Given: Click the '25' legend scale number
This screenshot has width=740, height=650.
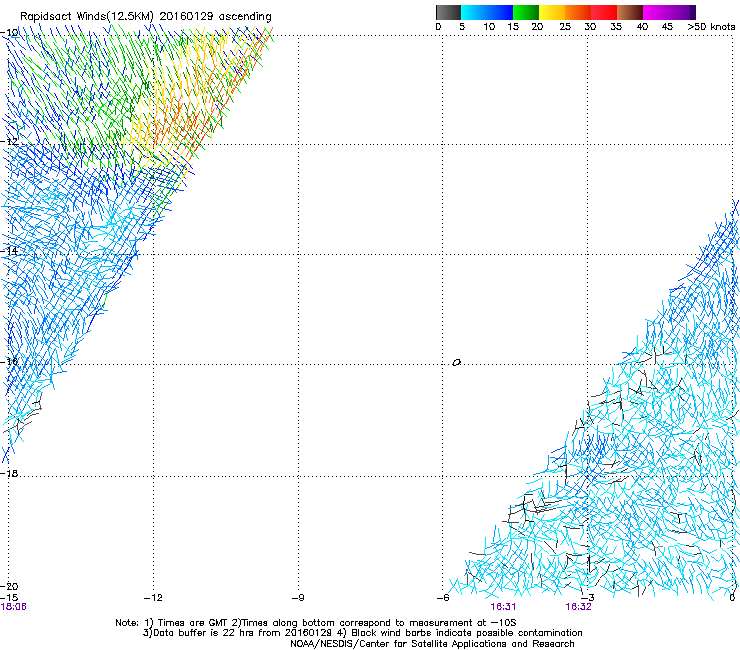Looking at the screenshot, I should click(565, 27).
